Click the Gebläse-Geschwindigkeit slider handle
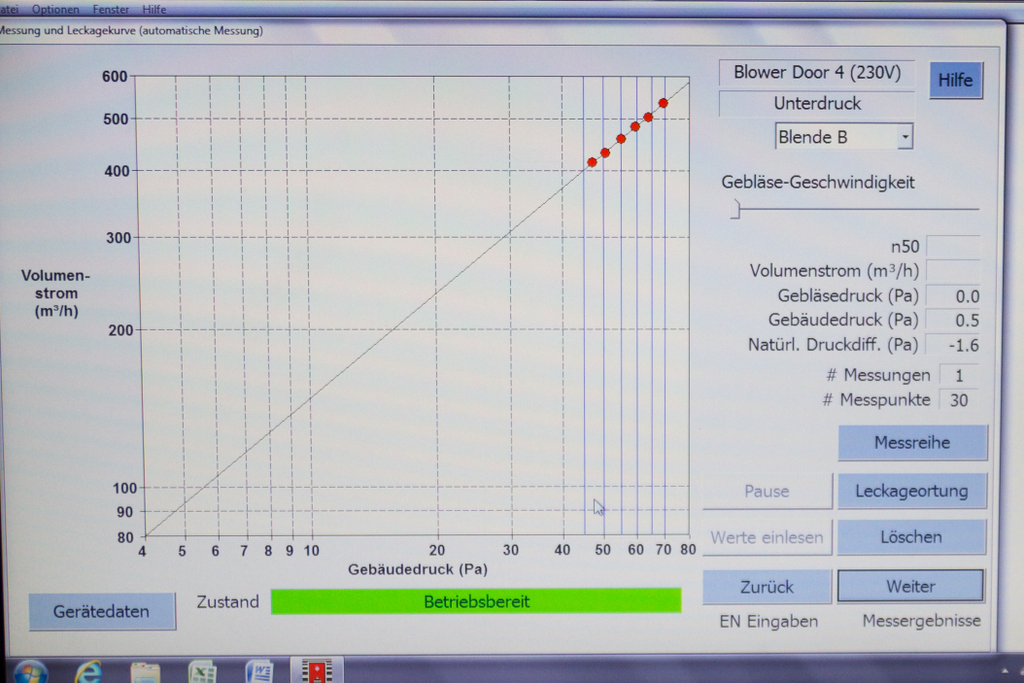This screenshot has height=683, width=1024. 736,209
